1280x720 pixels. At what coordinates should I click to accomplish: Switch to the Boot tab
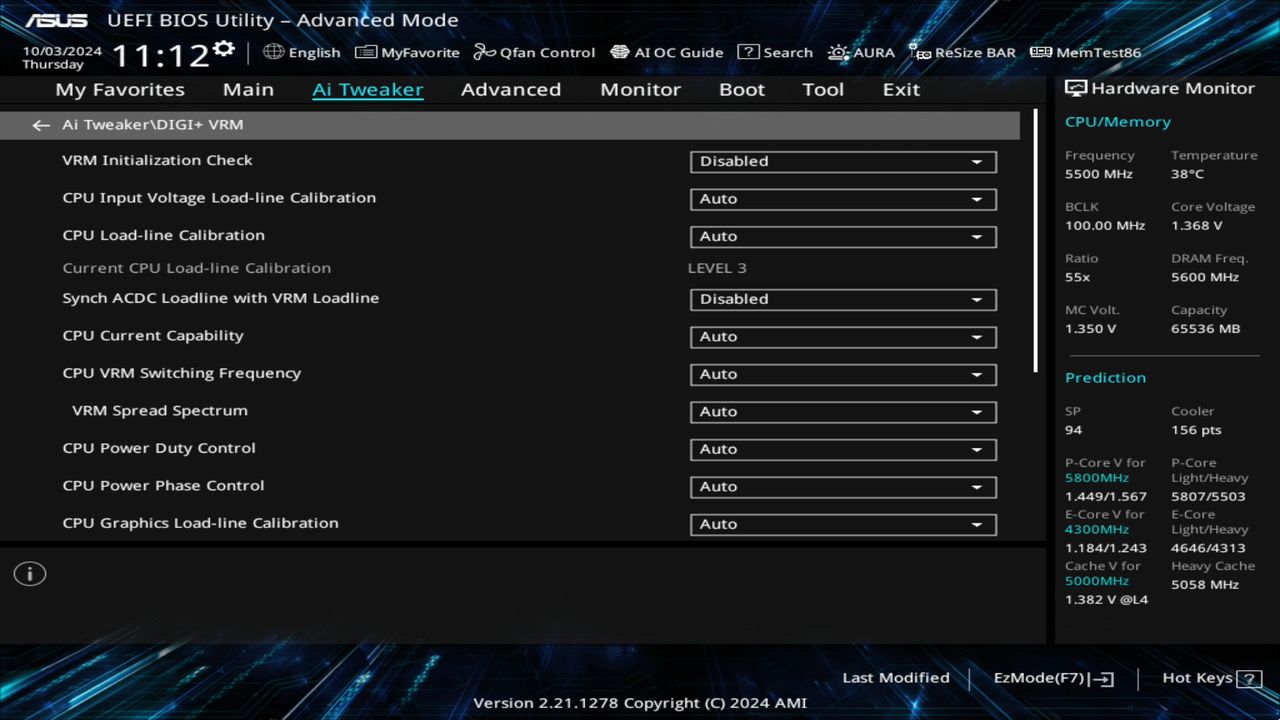741,89
